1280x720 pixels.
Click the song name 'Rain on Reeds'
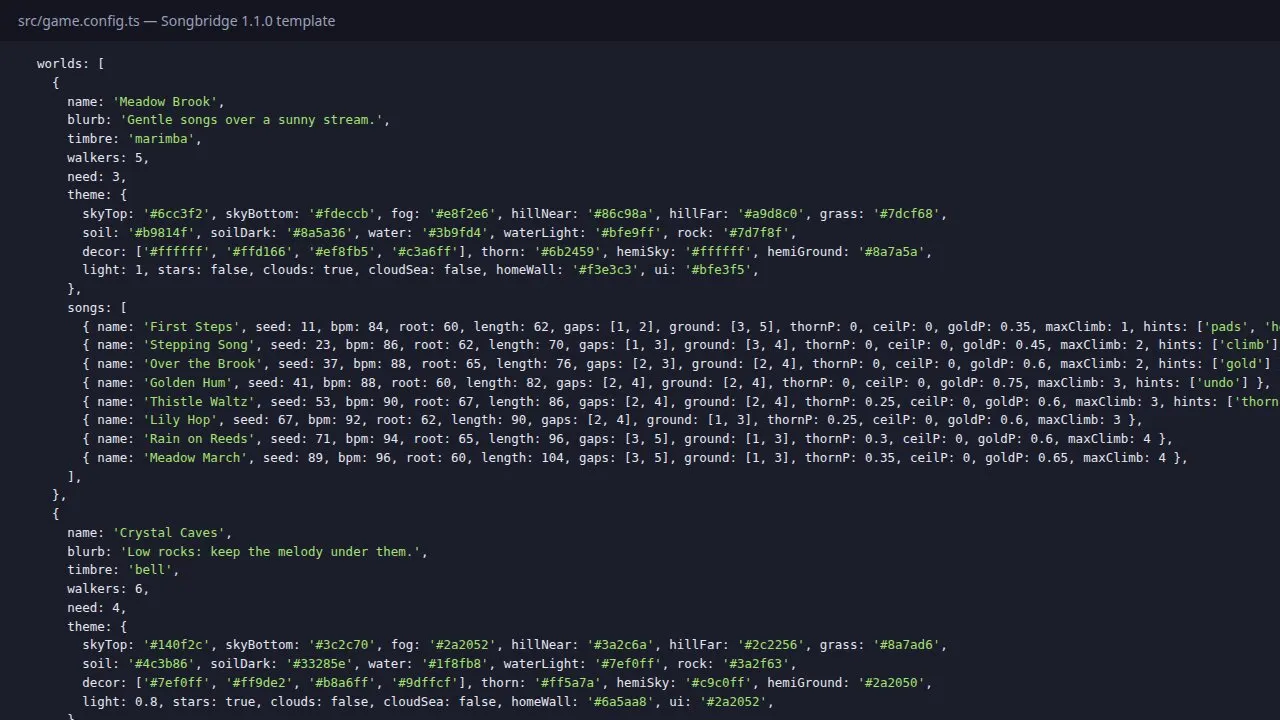tap(199, 439)
